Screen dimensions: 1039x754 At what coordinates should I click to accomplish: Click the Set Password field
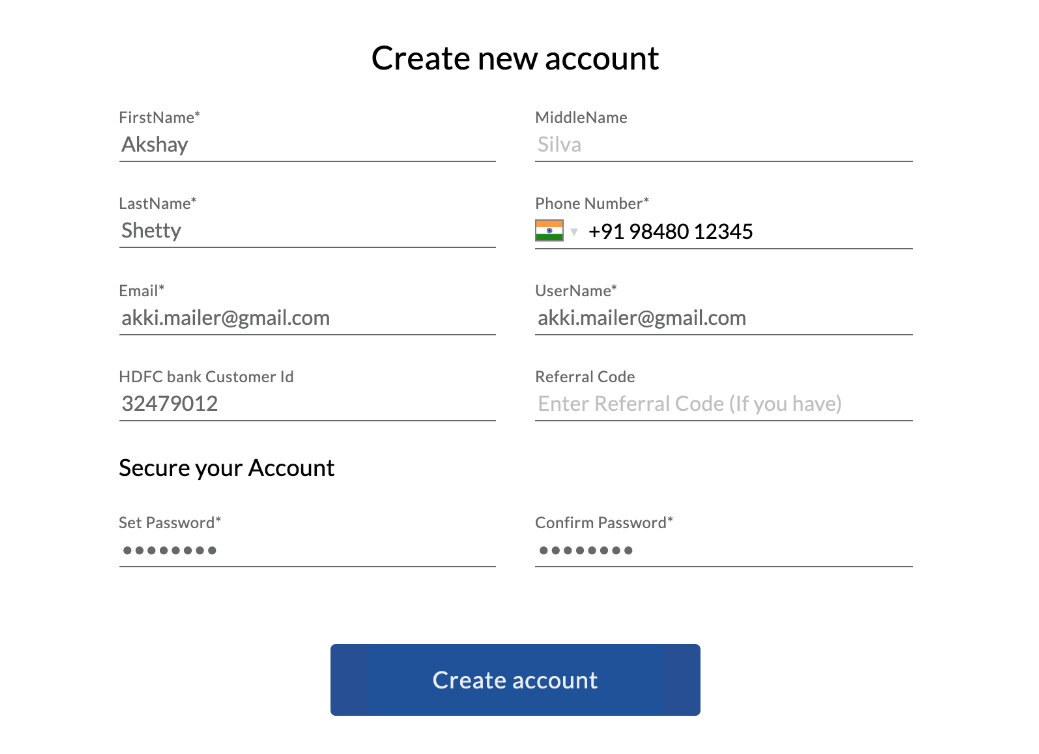point(307,550)
